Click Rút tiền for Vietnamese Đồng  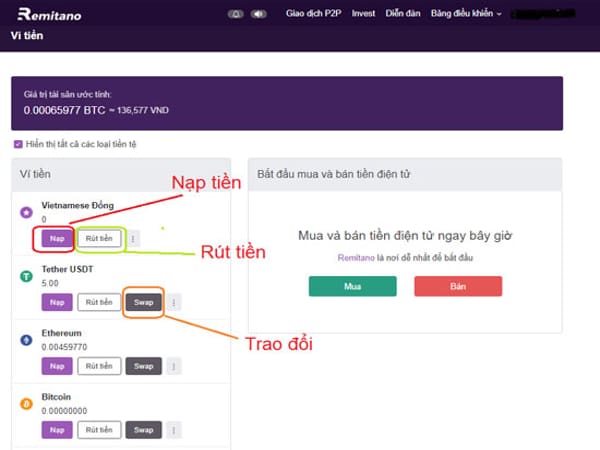[99, 239]
